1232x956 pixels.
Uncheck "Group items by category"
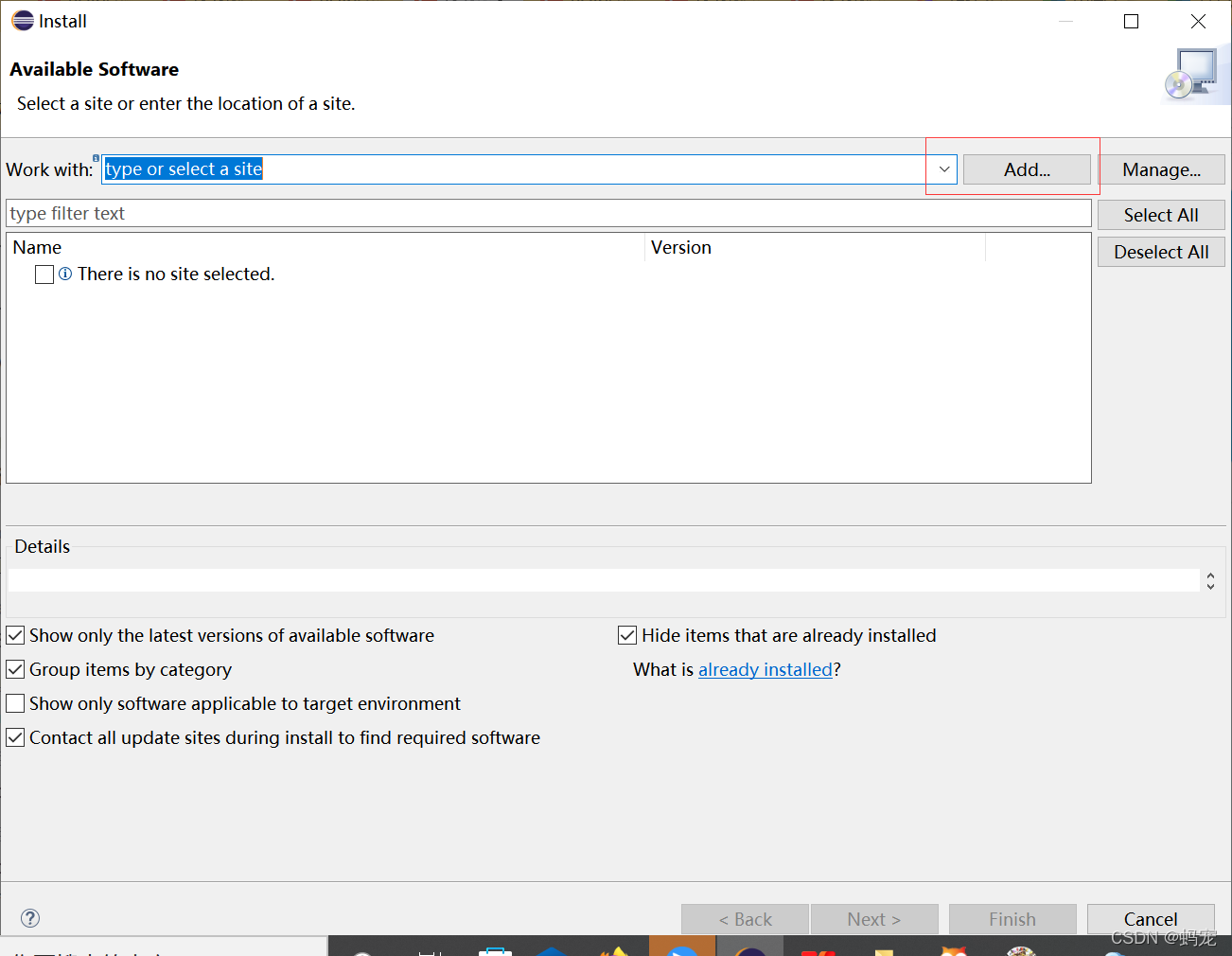pos(15,669)
